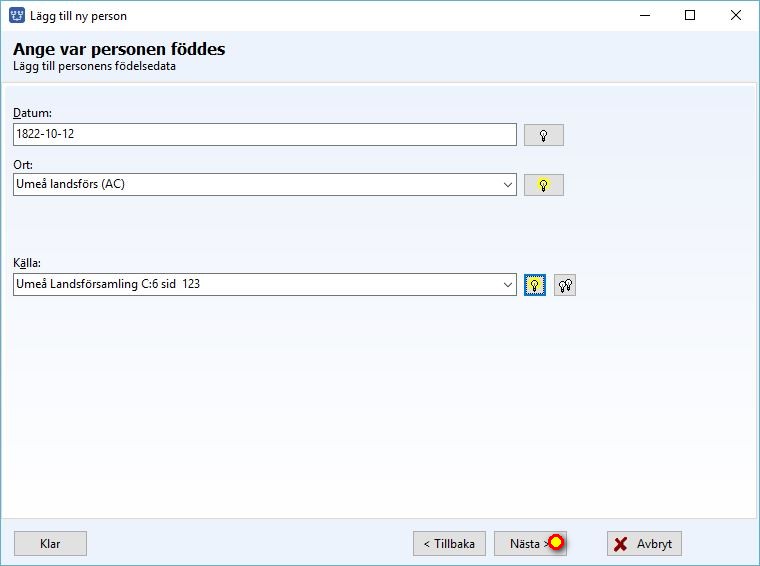760x566 pixels.
Task: Click the Datum field containing 1822-10-12
Action: pos(265,134)
